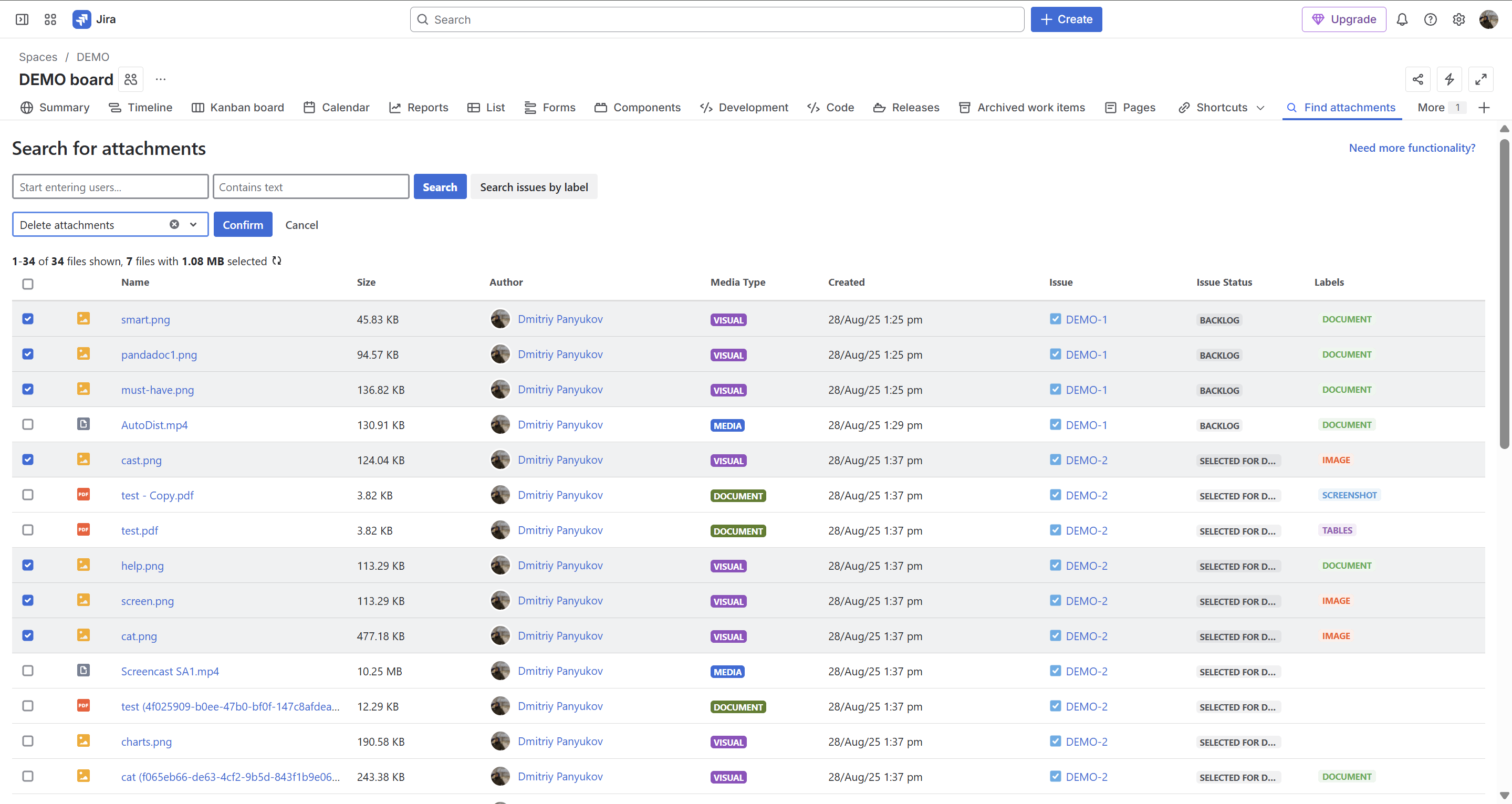Collapse the sidebar panel icon
The width and height of the screenshot is (1512, 804).
pos(22,19)
